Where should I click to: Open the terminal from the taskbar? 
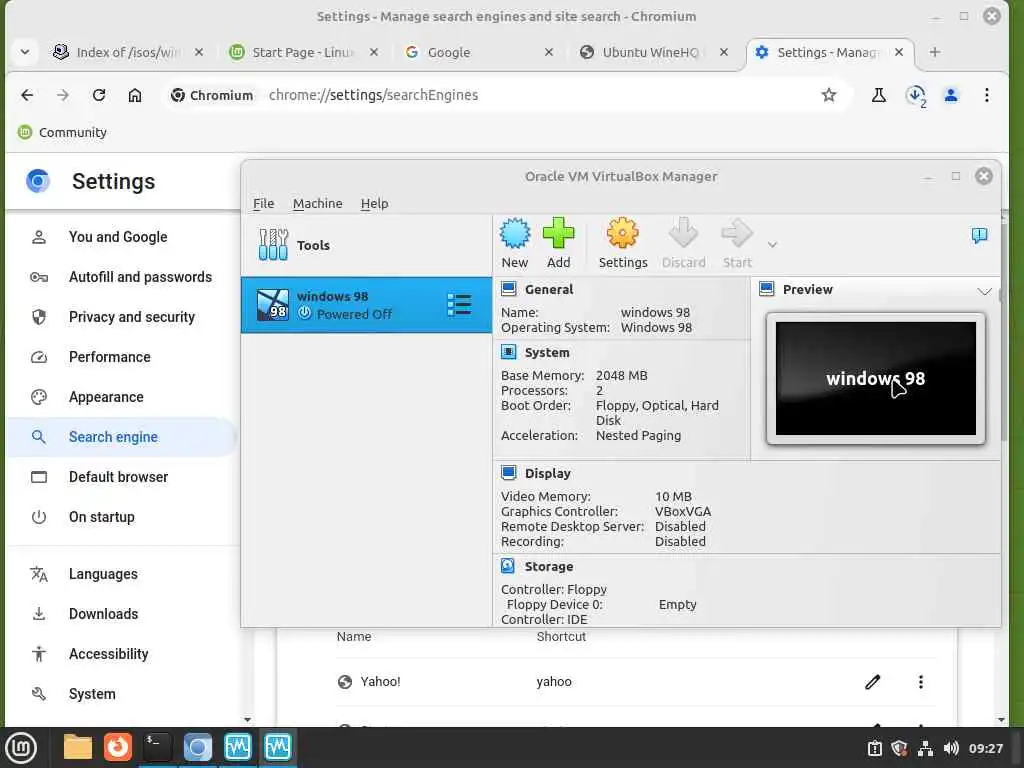(157, 747)
